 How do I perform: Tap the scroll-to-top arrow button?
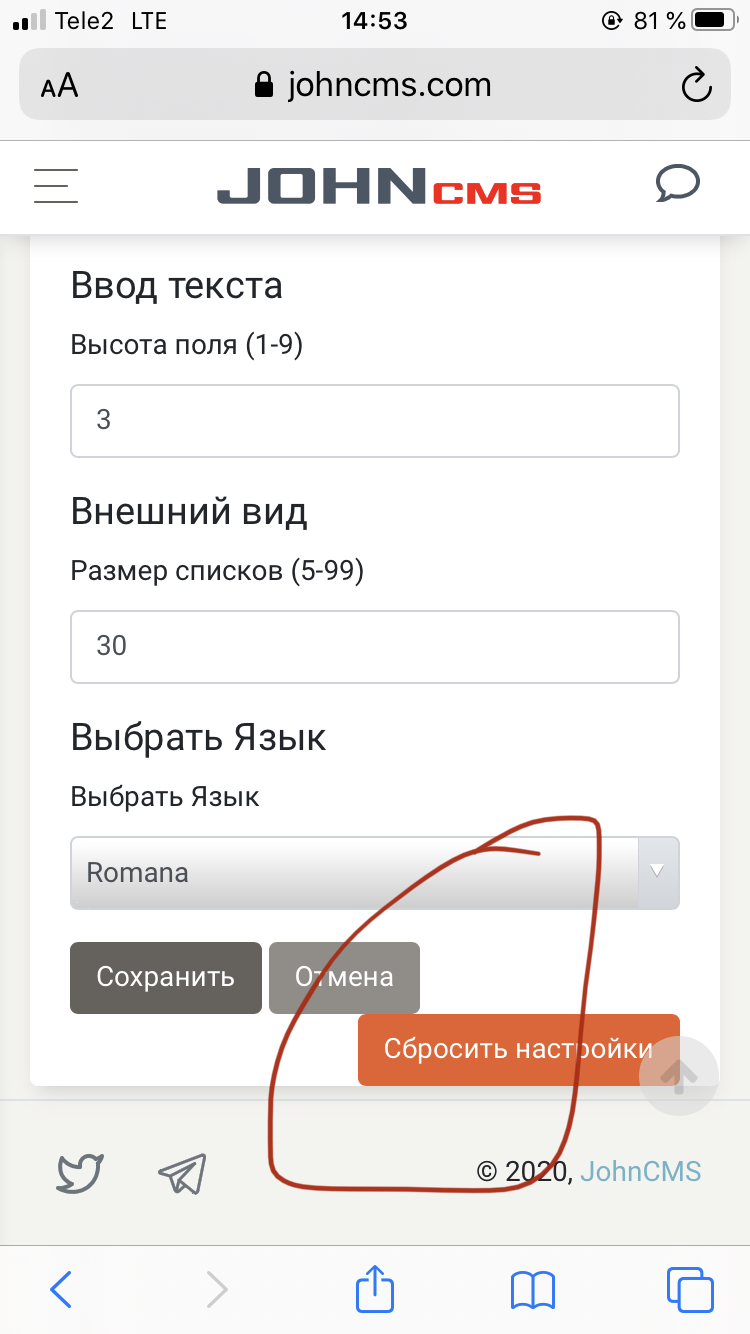pos(679,1075)
